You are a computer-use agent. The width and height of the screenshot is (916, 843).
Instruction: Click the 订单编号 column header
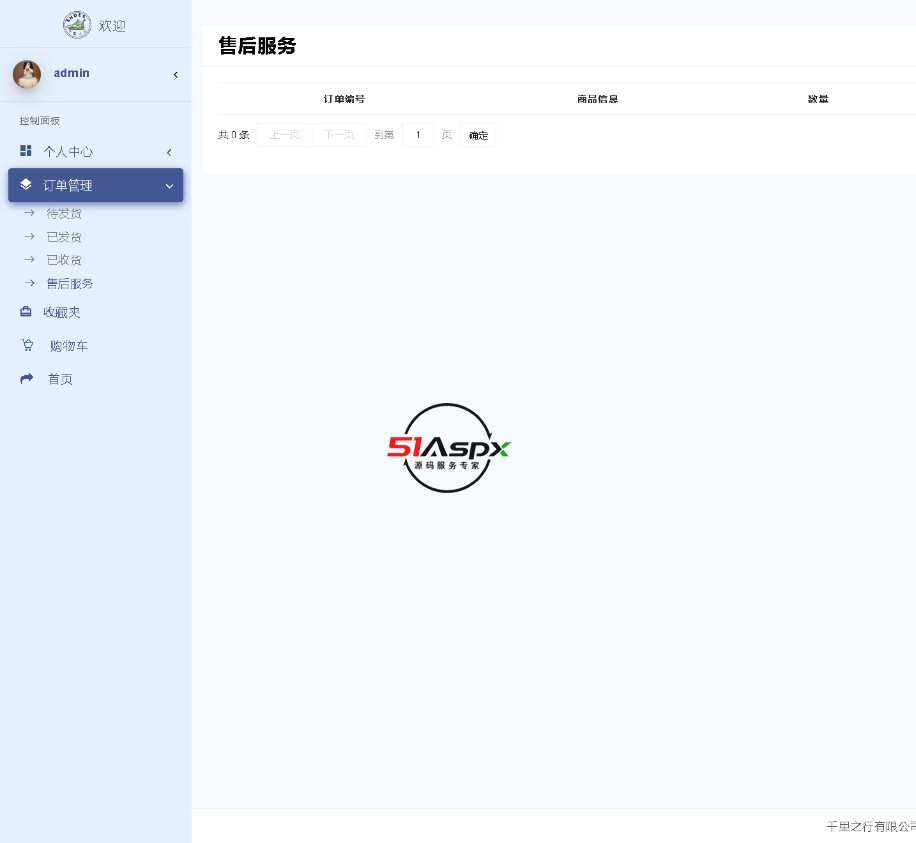coord(344,99)
